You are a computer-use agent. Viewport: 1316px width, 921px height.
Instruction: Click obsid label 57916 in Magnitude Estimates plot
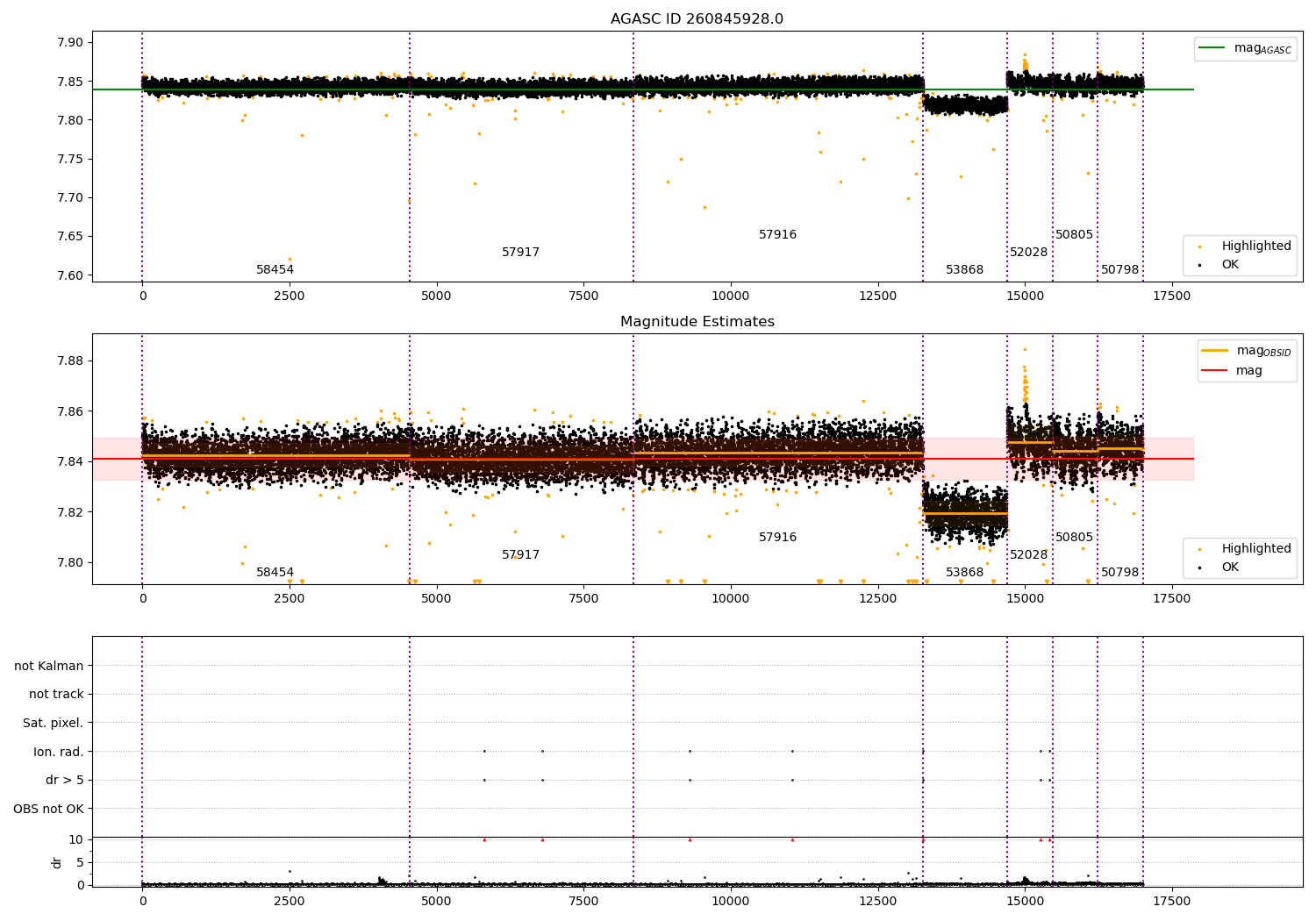777,537
